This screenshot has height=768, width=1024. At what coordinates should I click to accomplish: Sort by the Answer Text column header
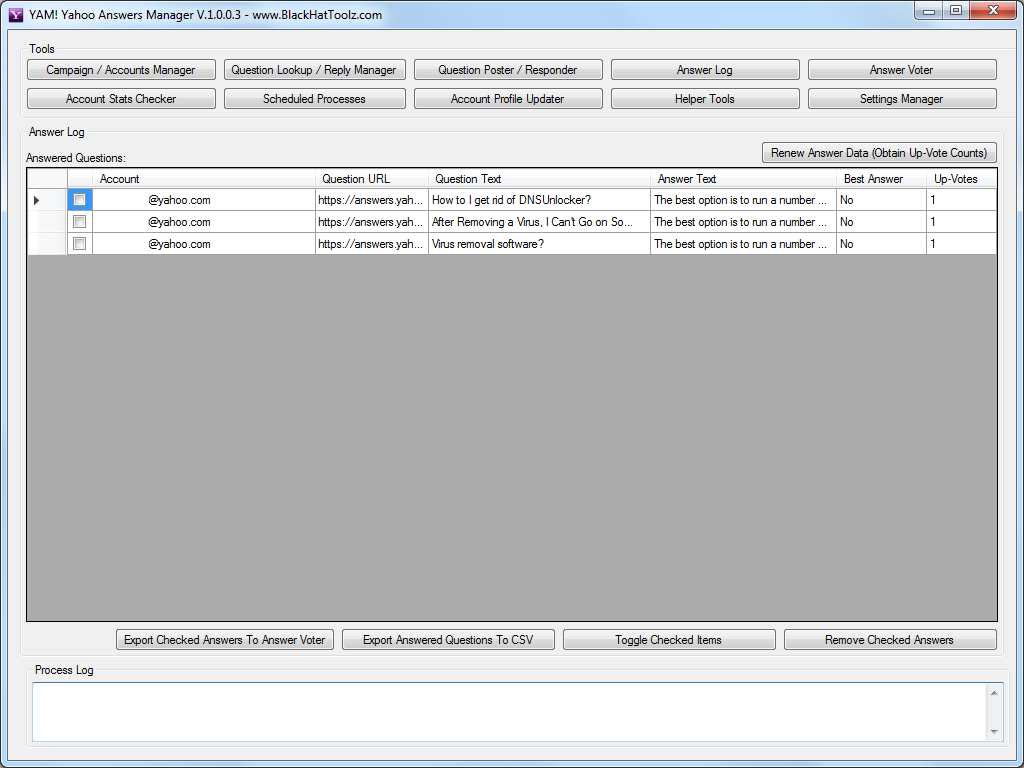pyautogui.click(x=743, y=179)
